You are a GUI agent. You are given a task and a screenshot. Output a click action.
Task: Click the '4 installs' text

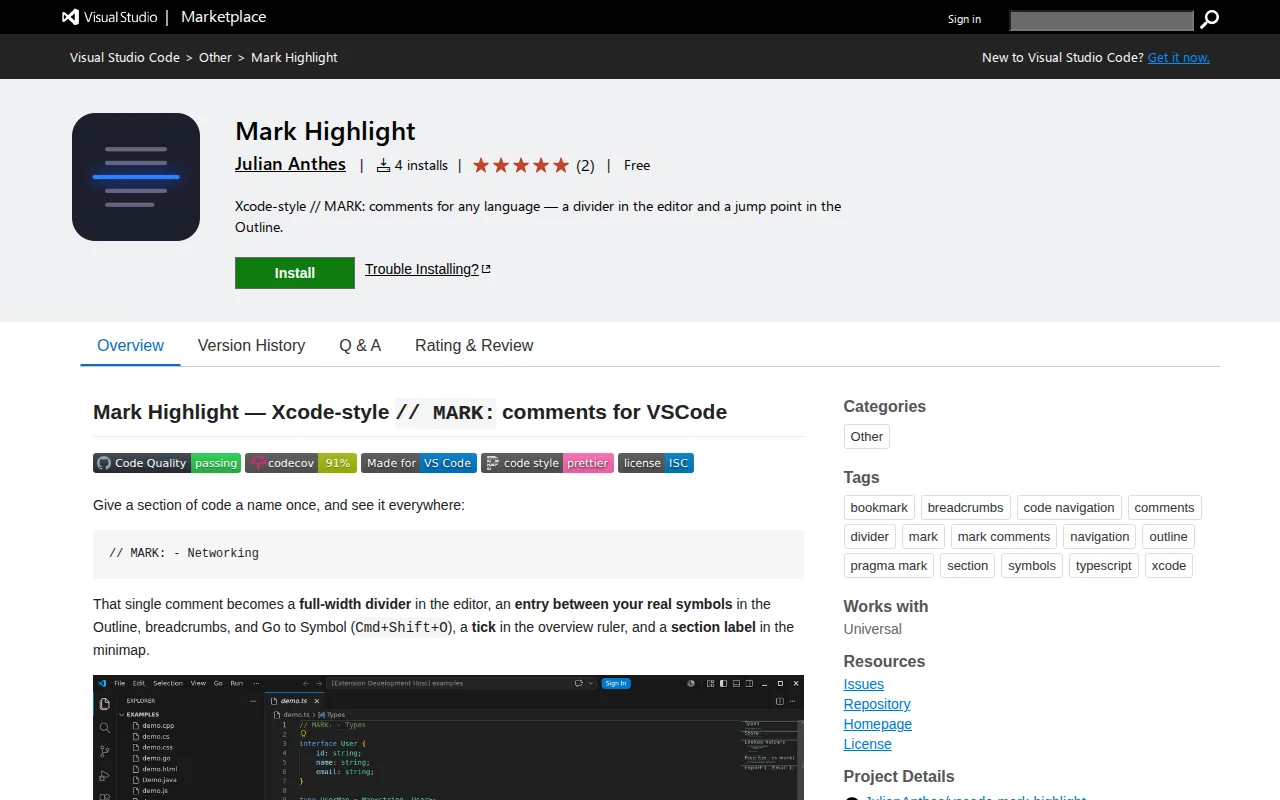pos(421,165)
